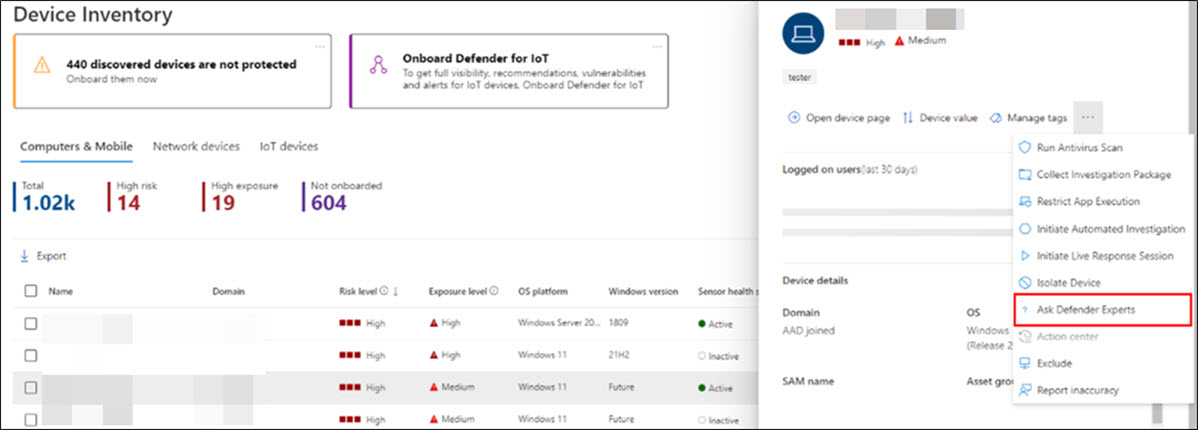This screenshot has height=430, width=1198.
Task: Click the tester tag chip
Action: tap(801, 77)
